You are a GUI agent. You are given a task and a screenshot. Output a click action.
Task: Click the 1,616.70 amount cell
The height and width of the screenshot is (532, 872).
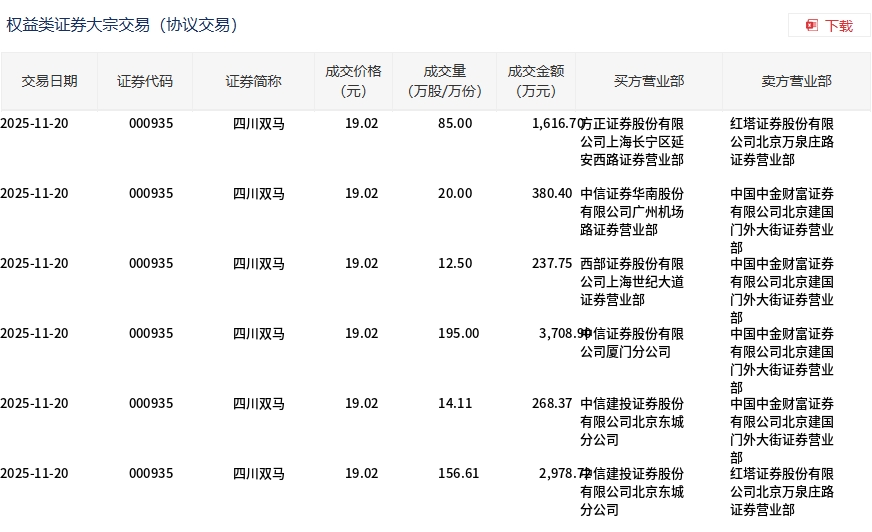click(x=557, y=123)
